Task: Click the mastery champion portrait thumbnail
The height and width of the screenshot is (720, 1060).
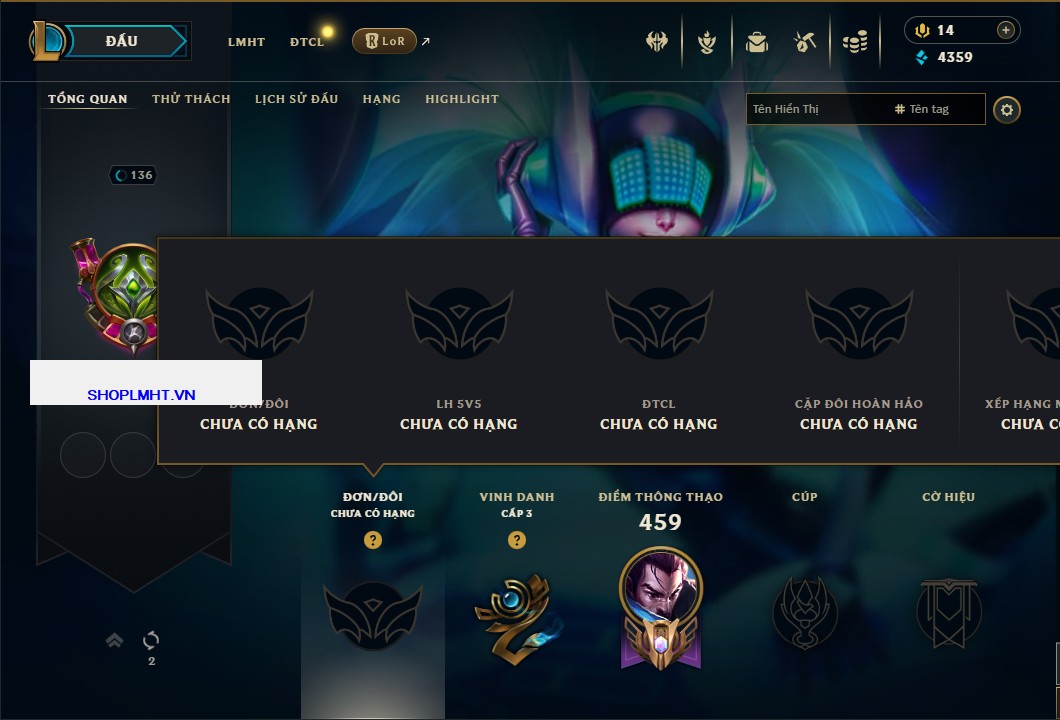Action: (x=660, y=588)
